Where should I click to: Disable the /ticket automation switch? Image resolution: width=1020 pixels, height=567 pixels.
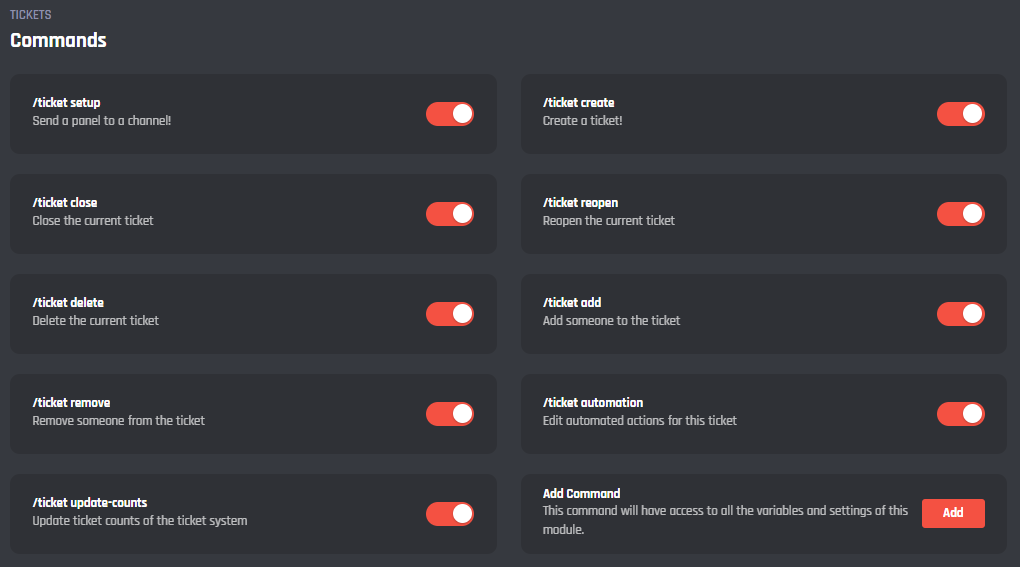tap(960, 414)
